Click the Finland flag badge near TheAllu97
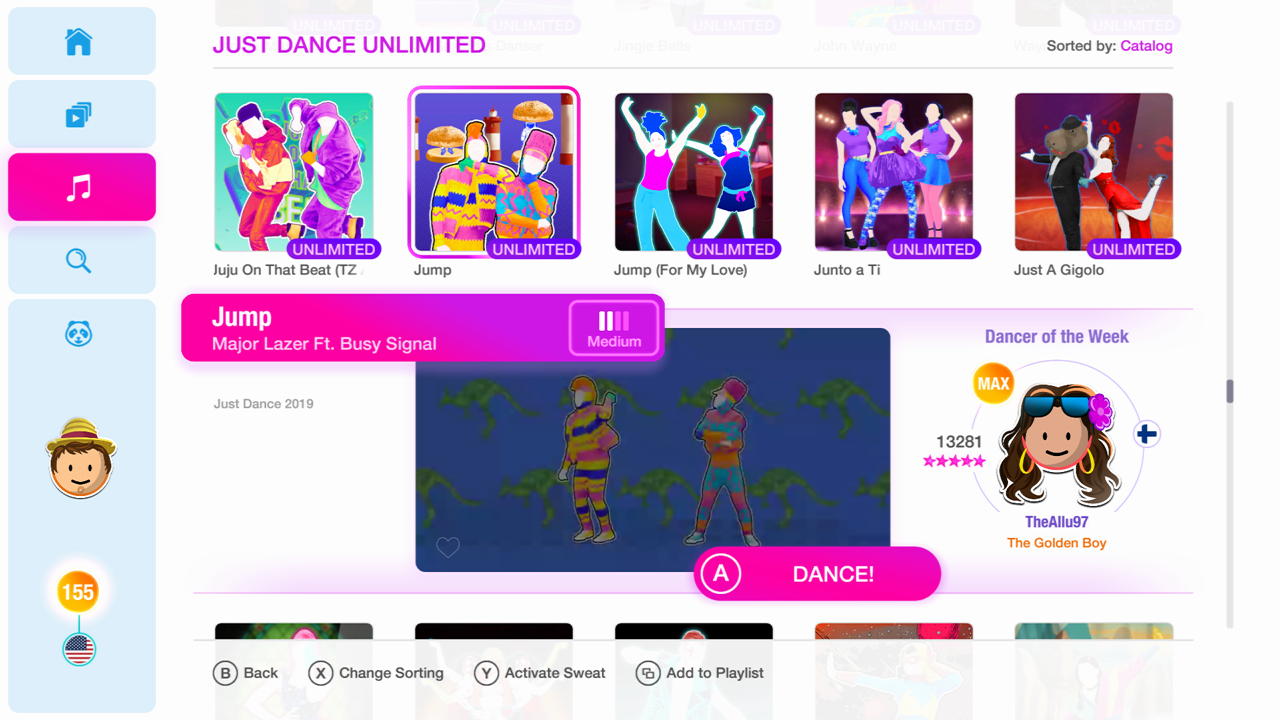The height and width of the screenshot is (720, 1280). click(1147, 434)
